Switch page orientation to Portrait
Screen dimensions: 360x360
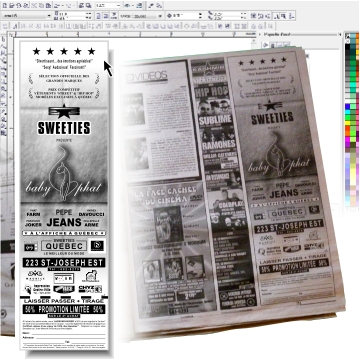click(98, 16)
